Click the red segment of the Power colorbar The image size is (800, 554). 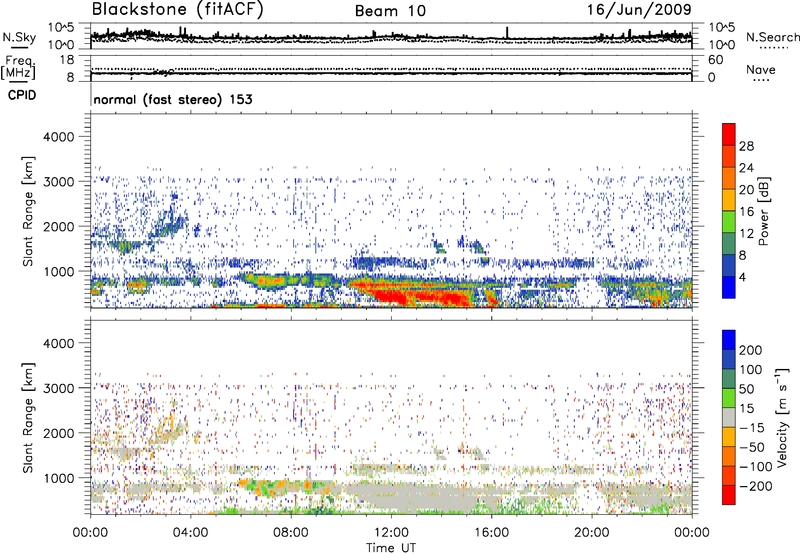[729, 134]
